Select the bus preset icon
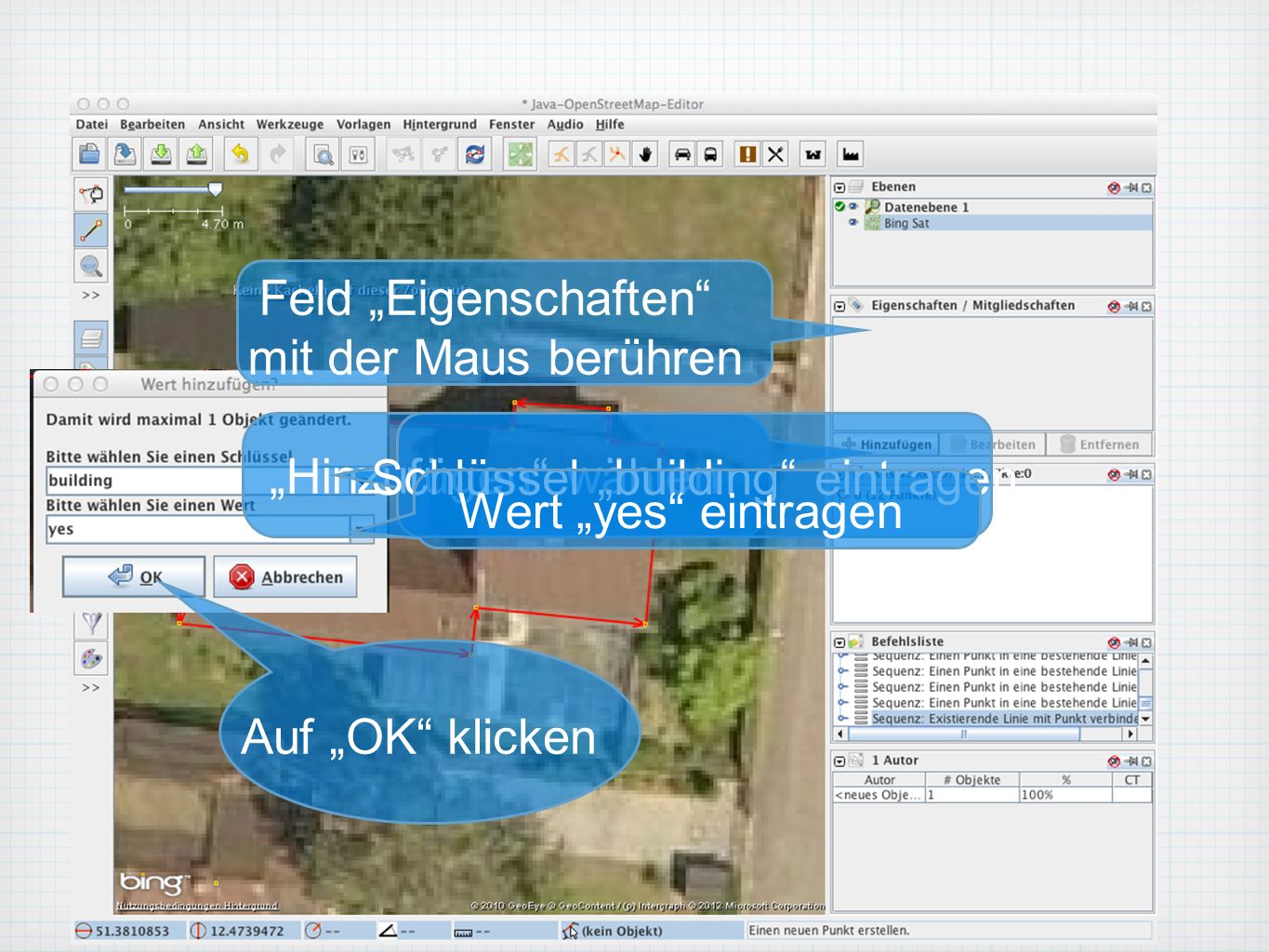Viewport: 1269px width, 952px height. pos(710,154)
